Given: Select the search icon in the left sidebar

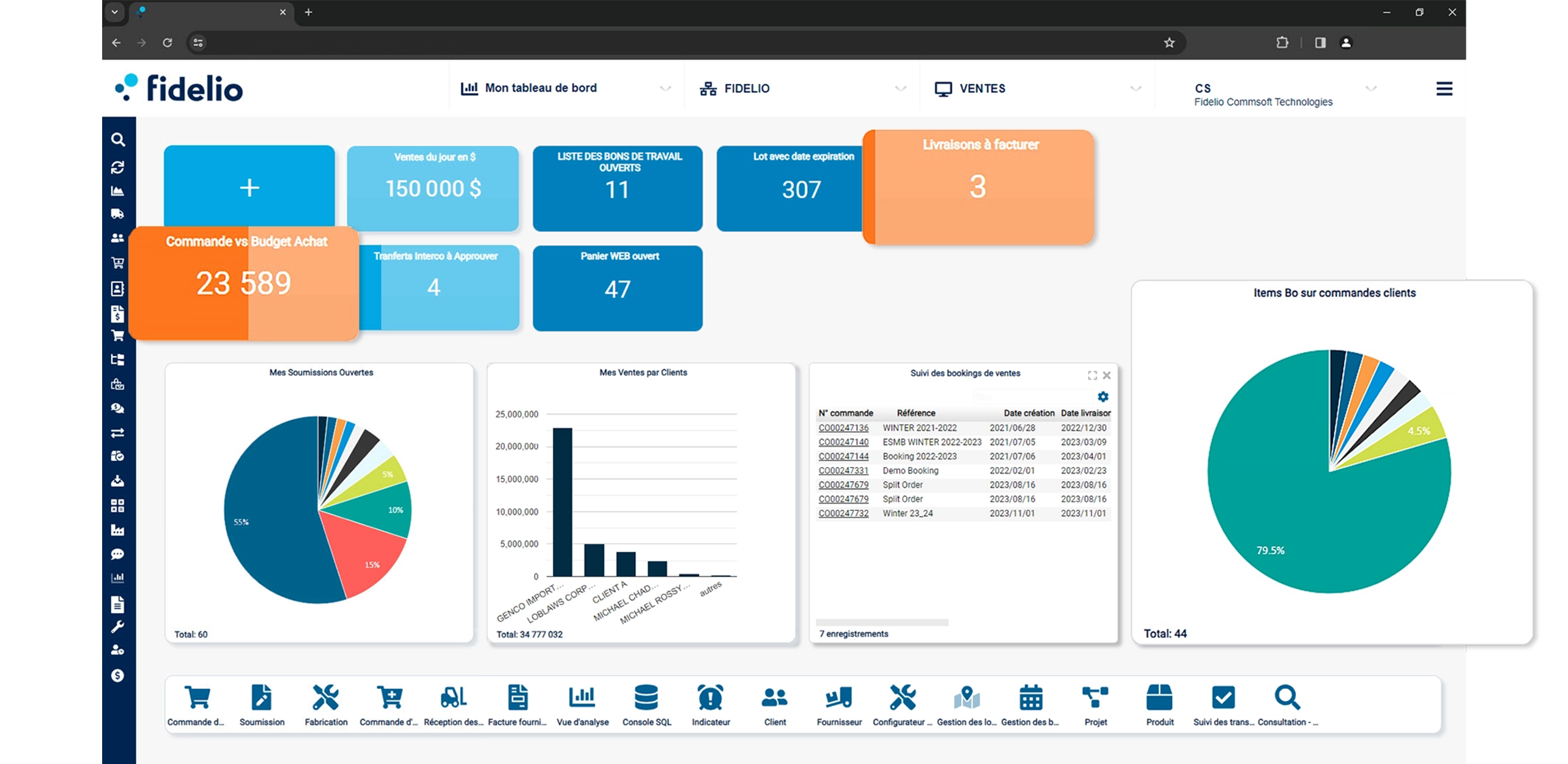Looking at the screenshot, I should 119,140.
